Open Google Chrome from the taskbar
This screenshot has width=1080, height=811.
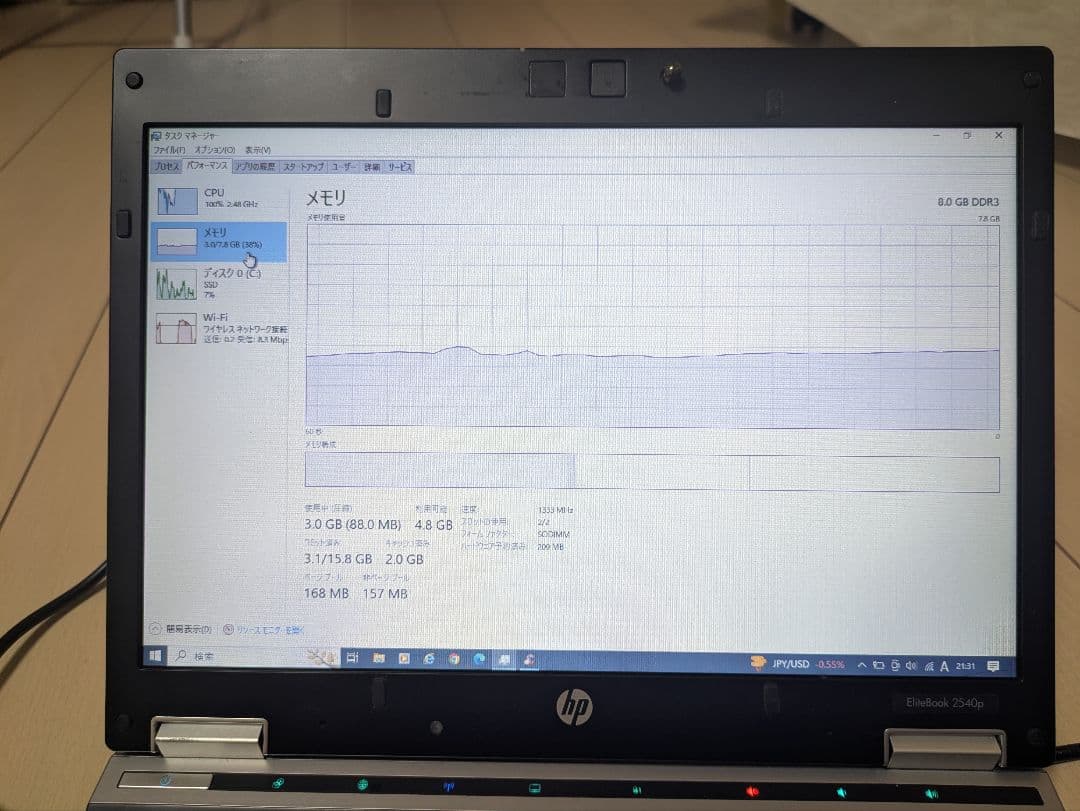(x=453, y=658)
